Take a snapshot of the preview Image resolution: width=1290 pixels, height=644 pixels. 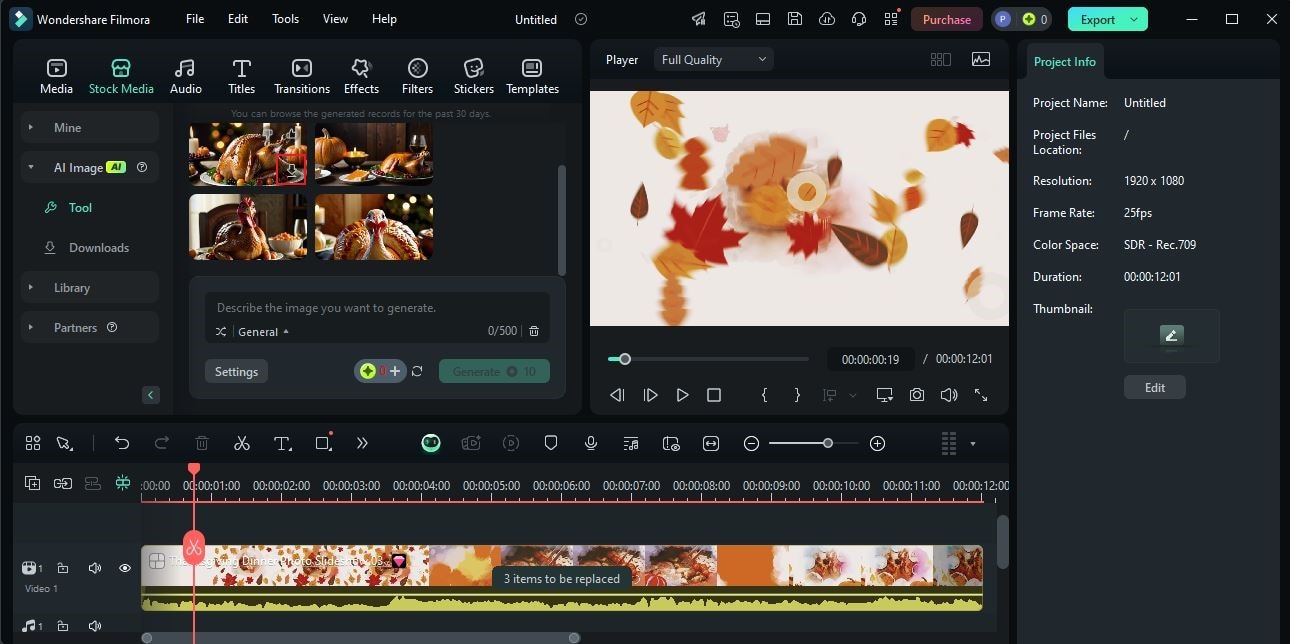click(x=917, y=395)
